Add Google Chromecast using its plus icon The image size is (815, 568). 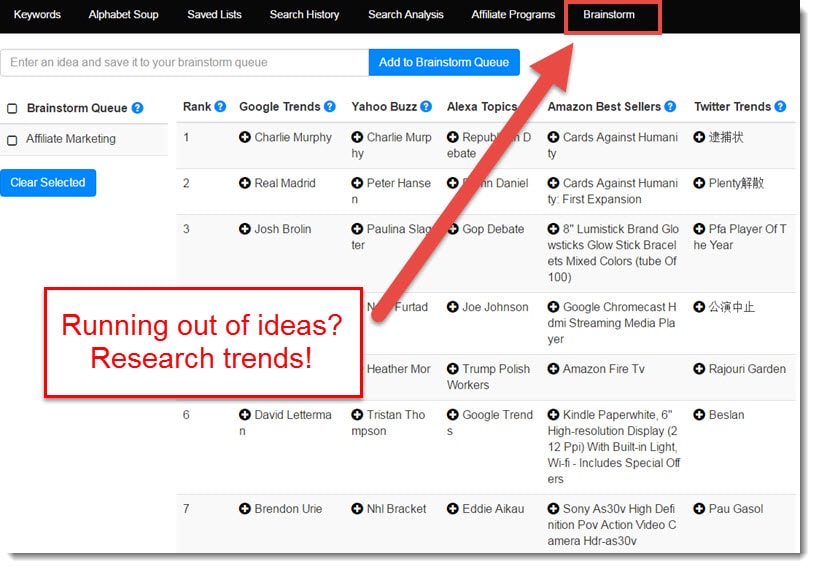click(x=553, y=307)
